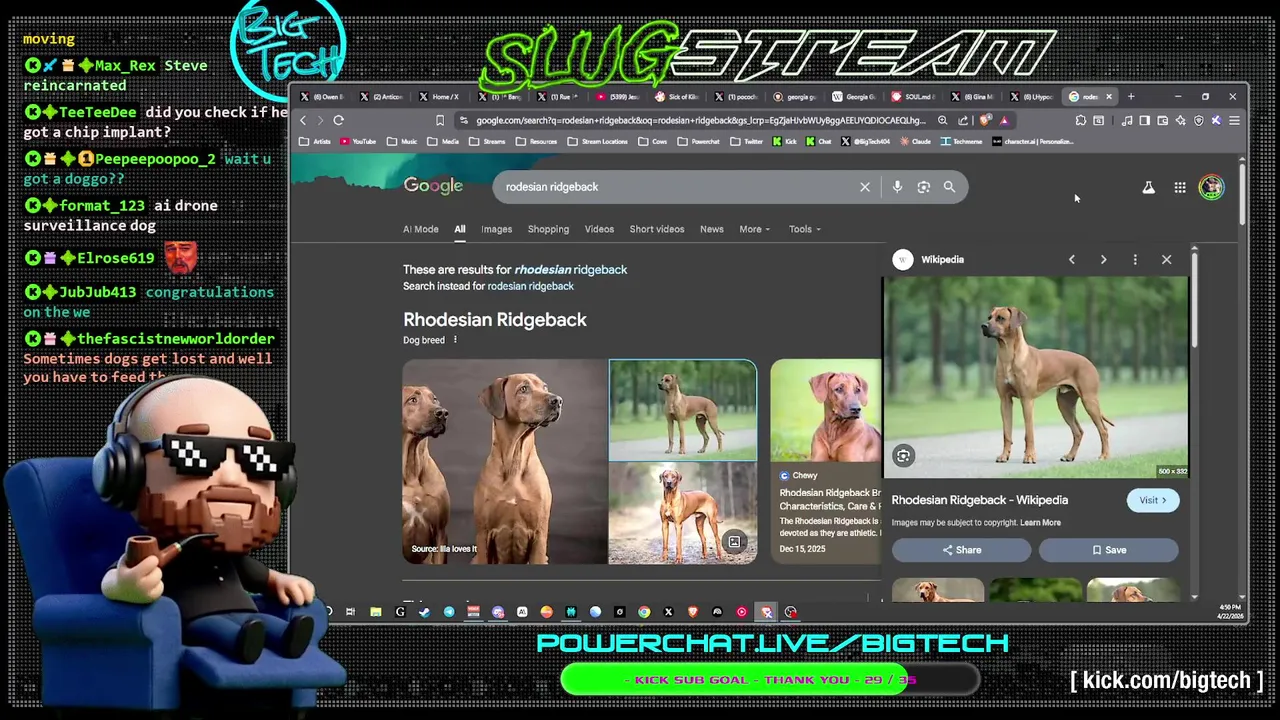This screenshot has width=1280, height=720.
Task: Open the YouTube bookmark
Action: (x=358, y=142)
